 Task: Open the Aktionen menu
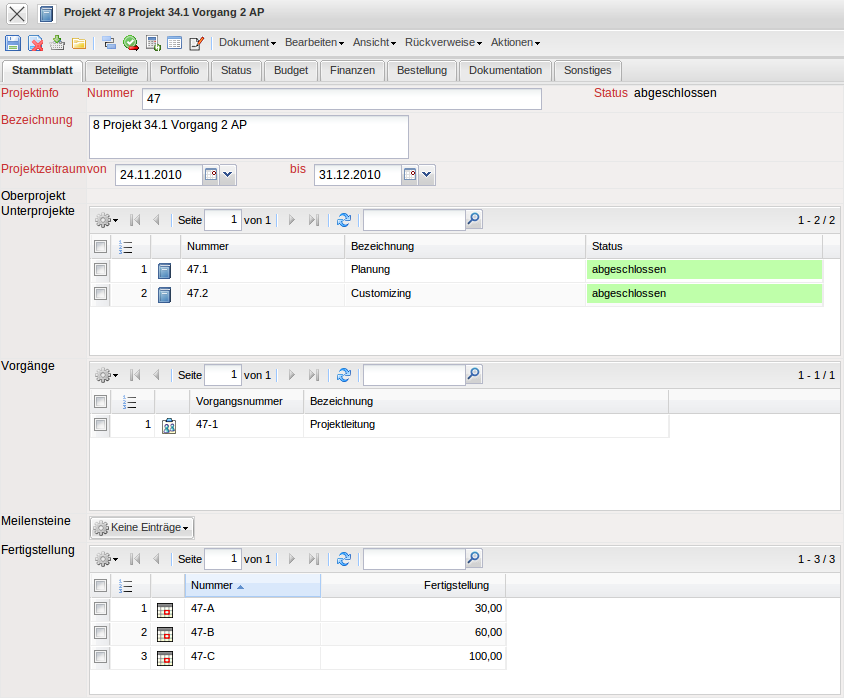[515, 43]
